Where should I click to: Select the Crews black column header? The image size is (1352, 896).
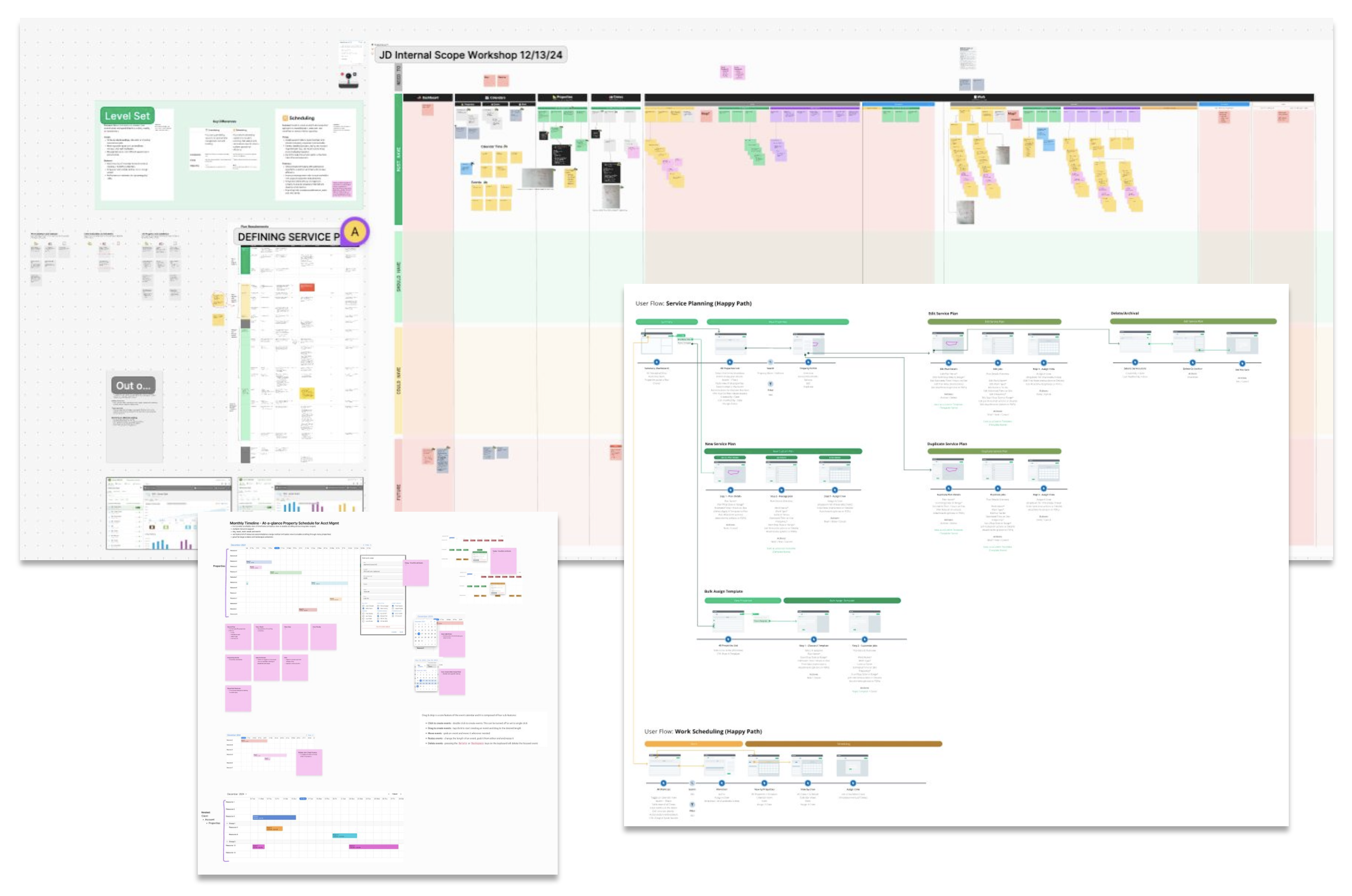click(615, 98)
